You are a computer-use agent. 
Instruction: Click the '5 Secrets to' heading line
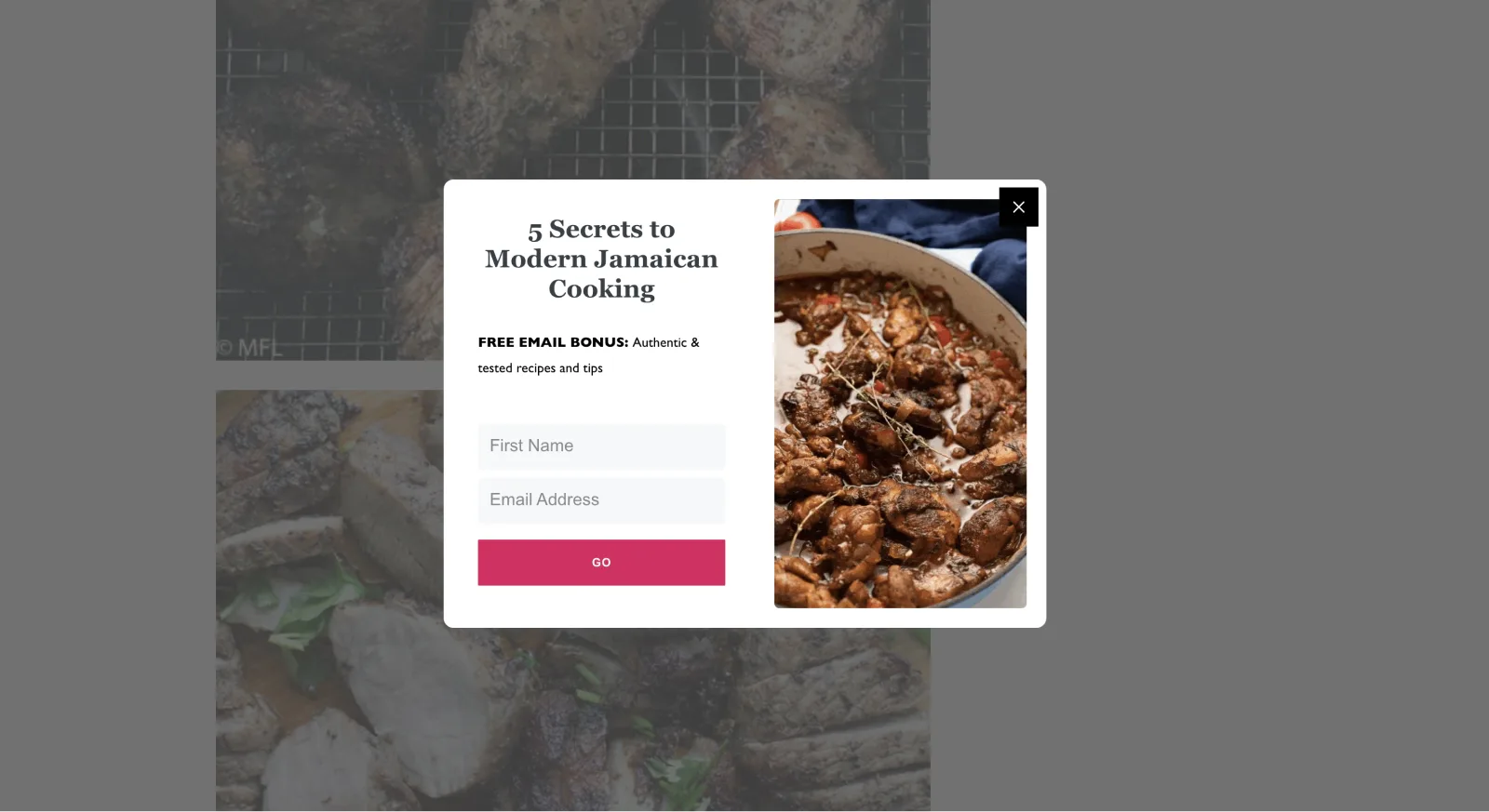tap(601, 229)
